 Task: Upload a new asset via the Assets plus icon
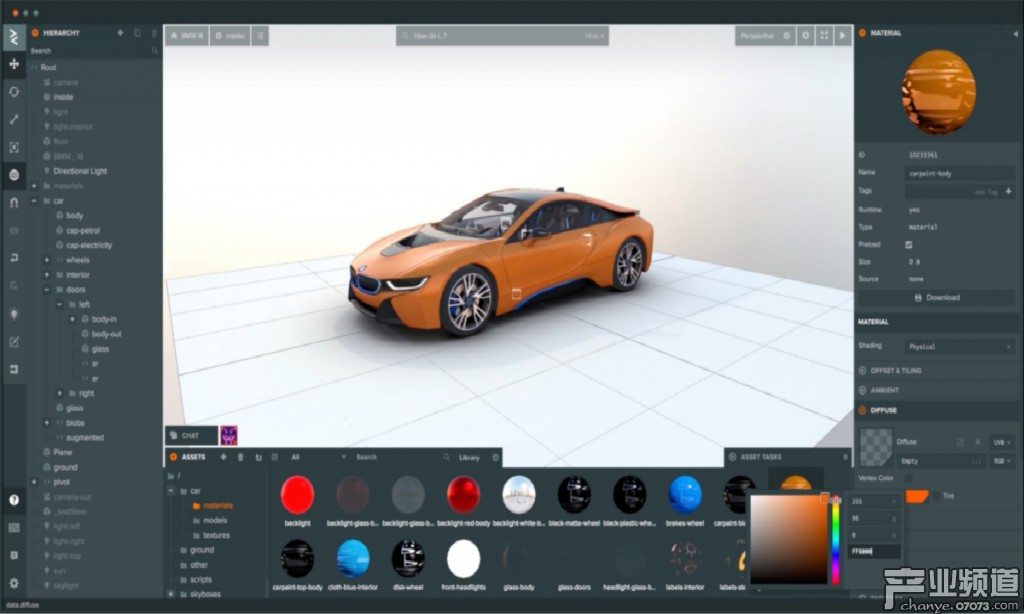tap(223, 456)
